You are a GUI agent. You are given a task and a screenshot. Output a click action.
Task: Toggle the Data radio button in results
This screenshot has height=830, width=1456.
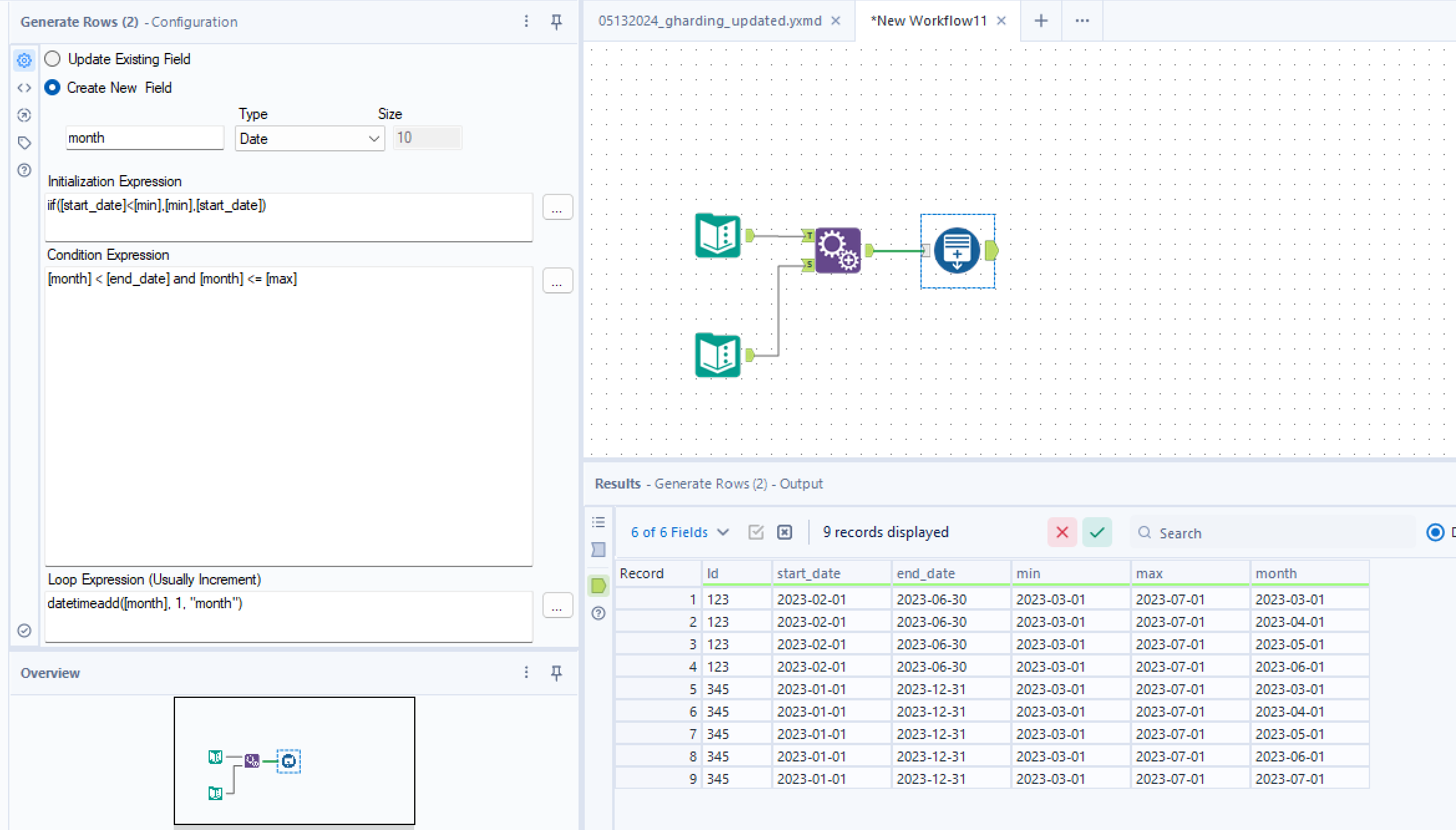click(x=1435, y=532)
